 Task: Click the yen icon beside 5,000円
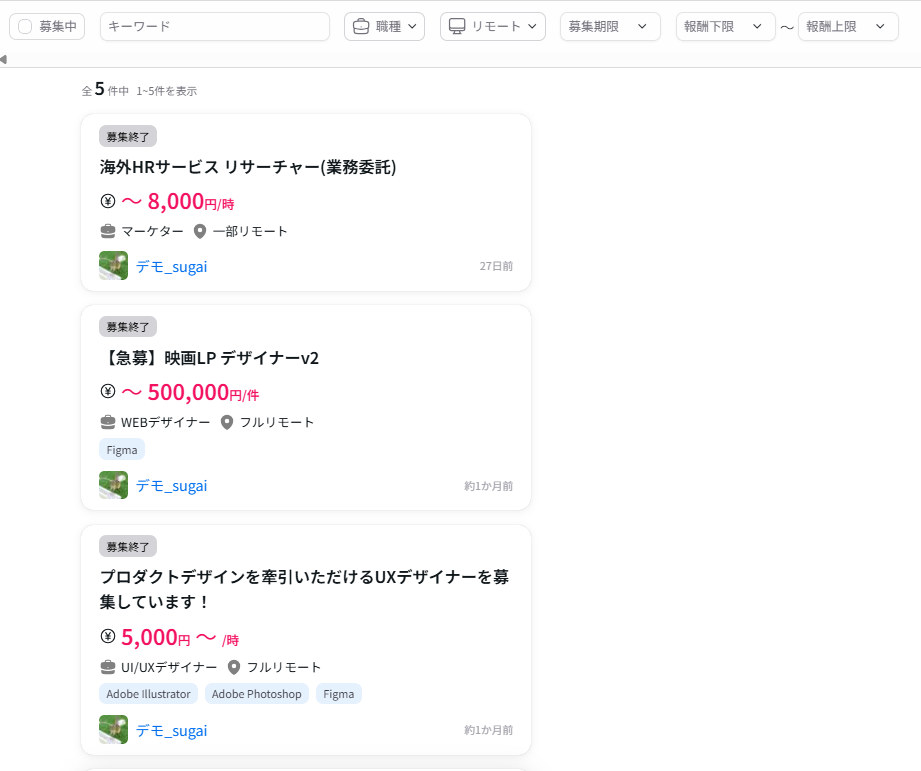click(x=107, y=636)
